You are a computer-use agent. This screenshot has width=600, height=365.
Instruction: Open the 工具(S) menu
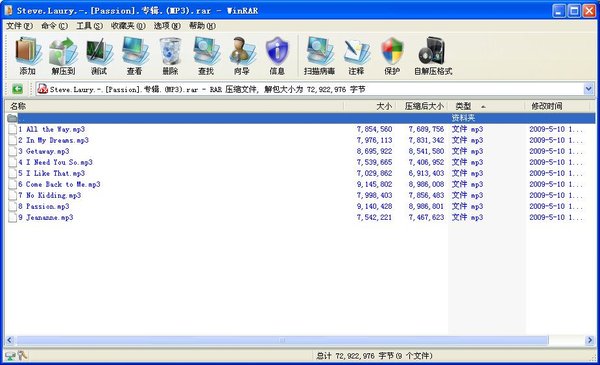tap(89, 26)
